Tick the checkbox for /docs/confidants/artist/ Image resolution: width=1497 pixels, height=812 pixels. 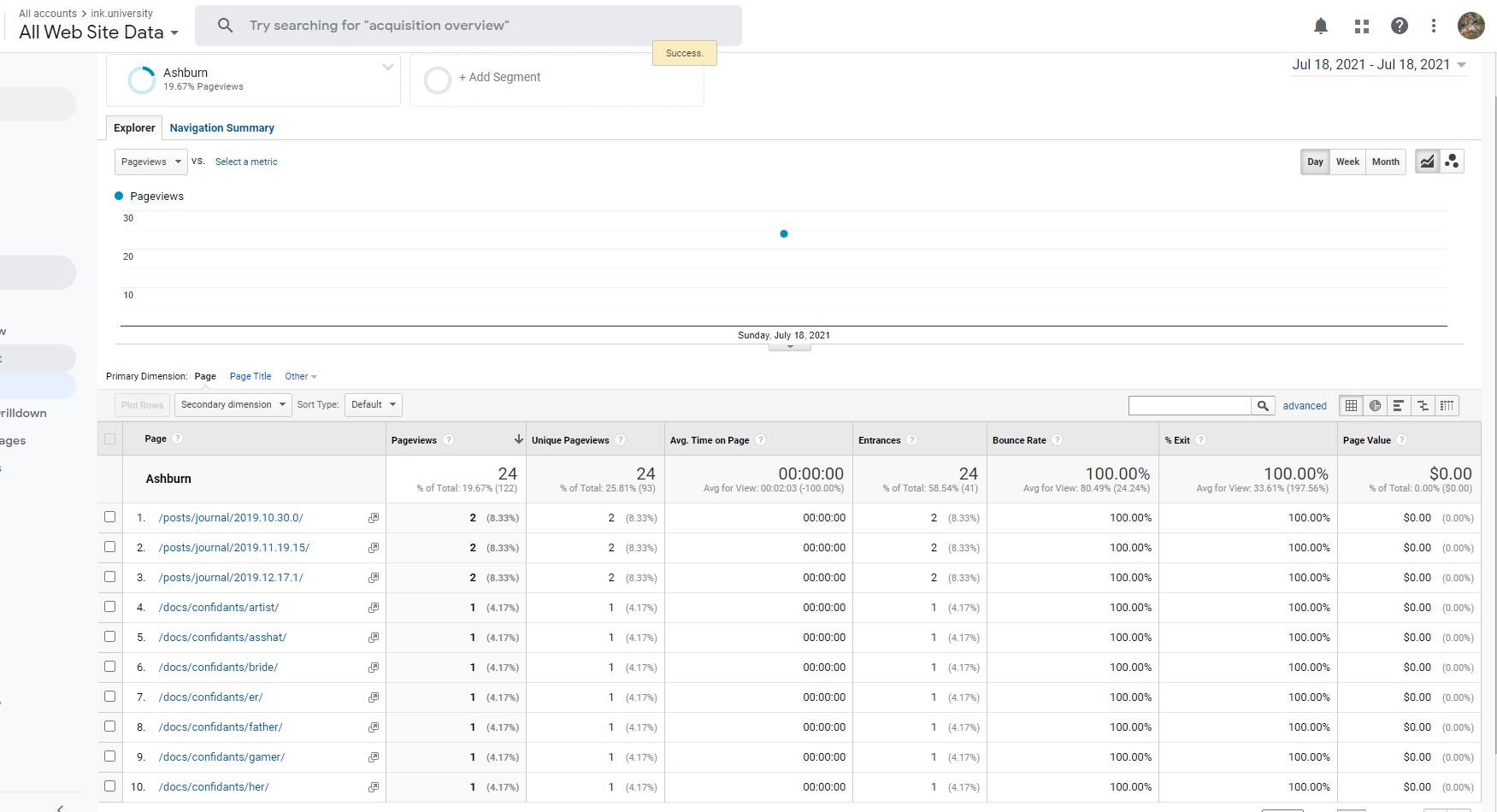coord(109,607)
